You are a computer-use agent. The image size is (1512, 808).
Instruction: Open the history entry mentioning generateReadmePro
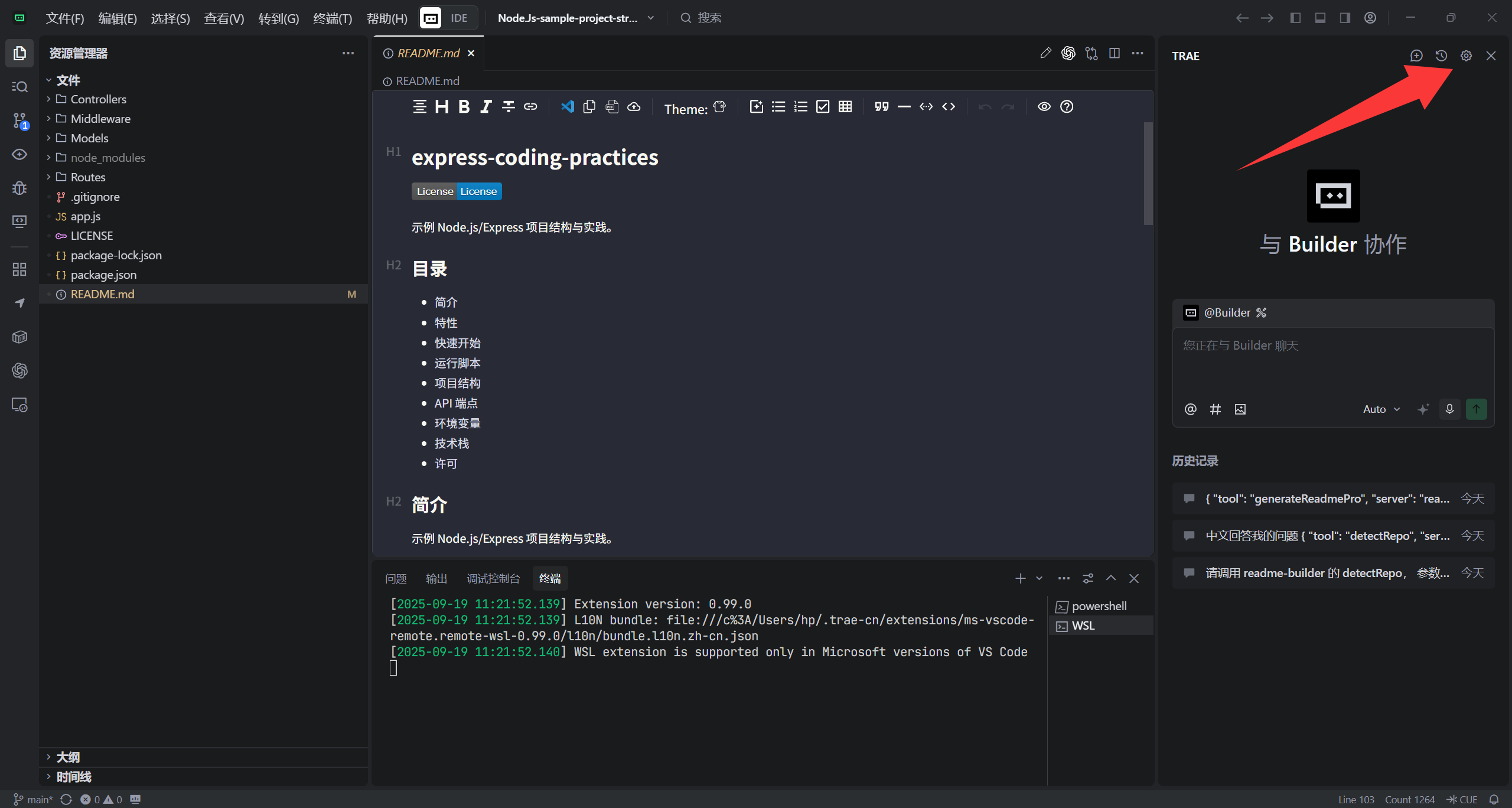[1333, 499]
